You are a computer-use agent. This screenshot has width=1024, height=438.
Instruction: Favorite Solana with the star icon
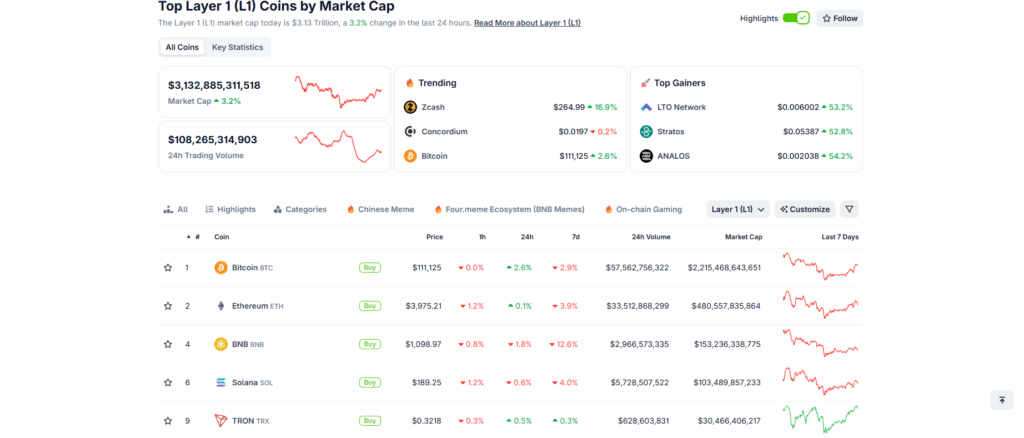168,382
